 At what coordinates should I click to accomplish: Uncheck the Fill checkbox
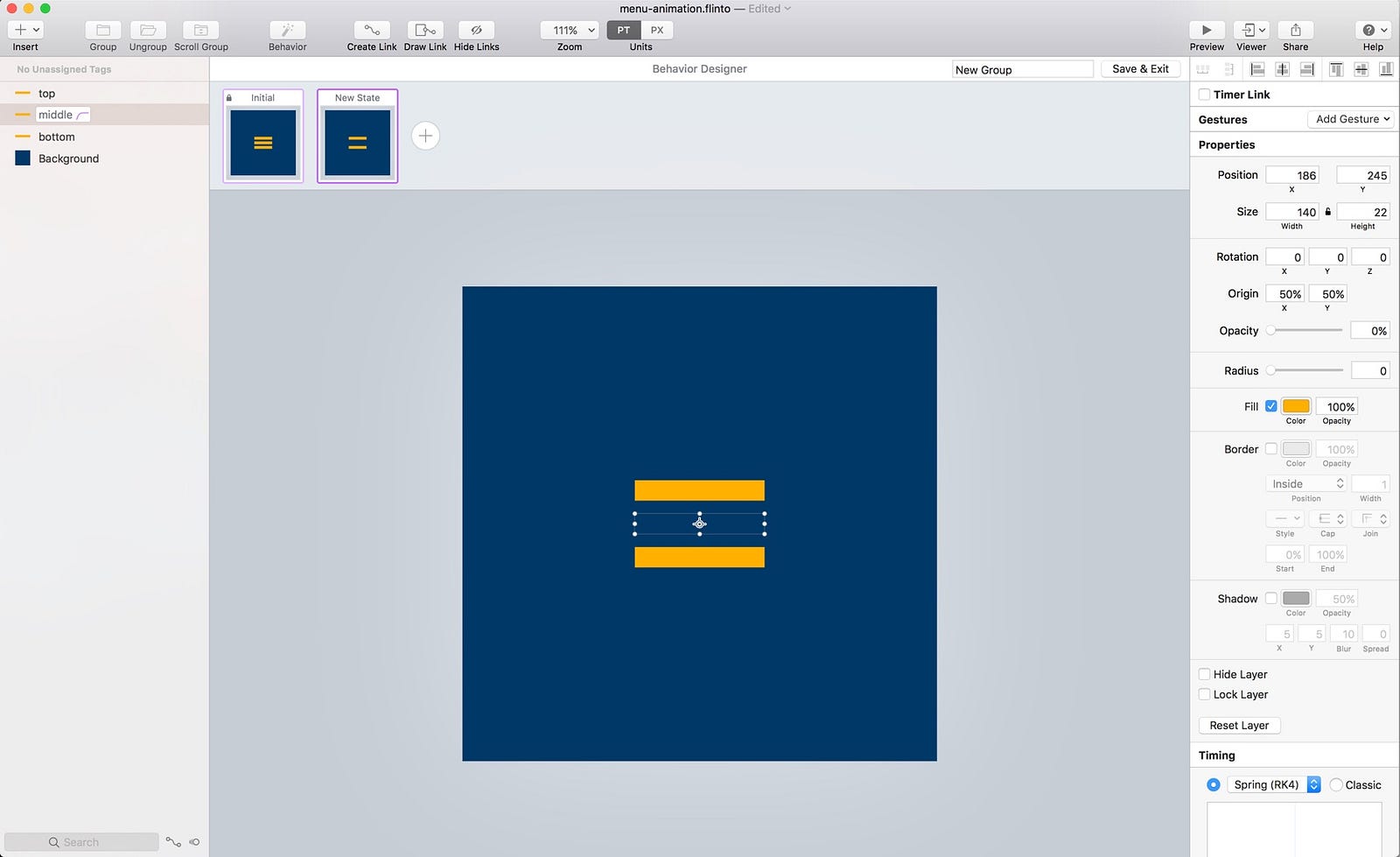(x=1271, y=406)
